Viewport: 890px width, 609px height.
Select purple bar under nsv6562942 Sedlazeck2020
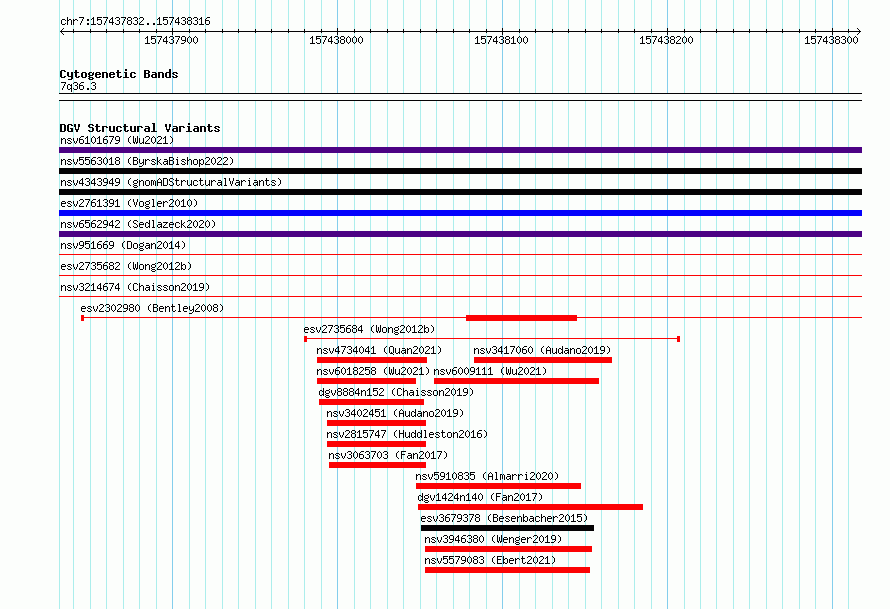[x=460, y=234]
